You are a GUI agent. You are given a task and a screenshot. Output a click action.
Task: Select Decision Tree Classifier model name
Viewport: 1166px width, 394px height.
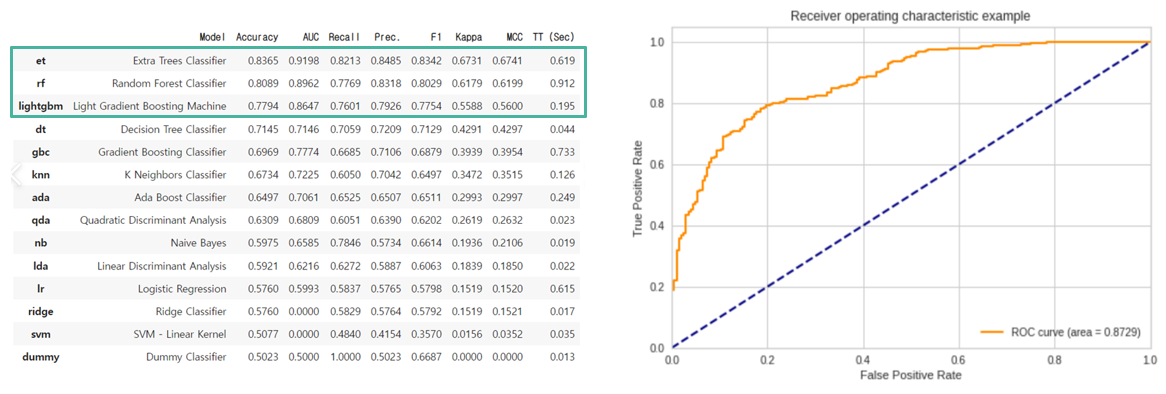point(173,129)
